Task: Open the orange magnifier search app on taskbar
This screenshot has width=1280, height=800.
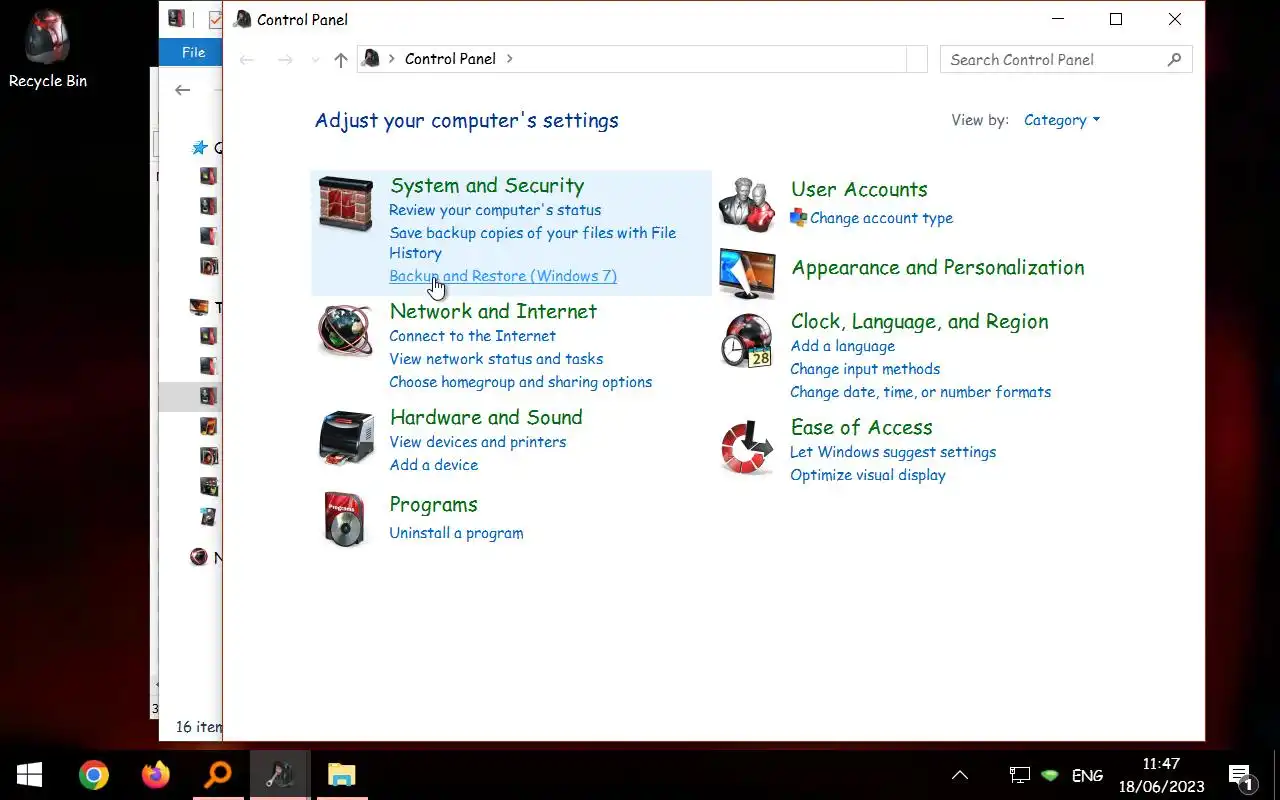Action: 218,775
